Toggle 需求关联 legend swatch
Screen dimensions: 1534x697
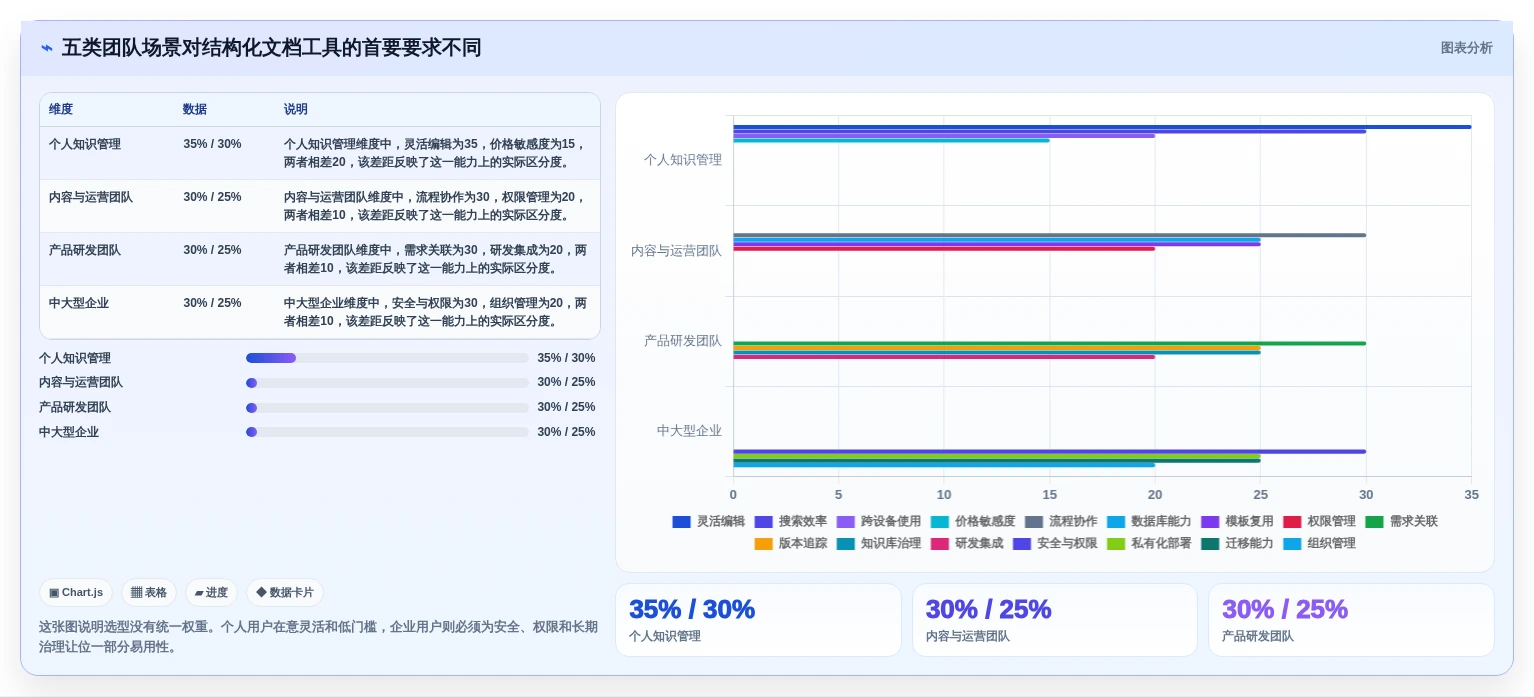1374,521
